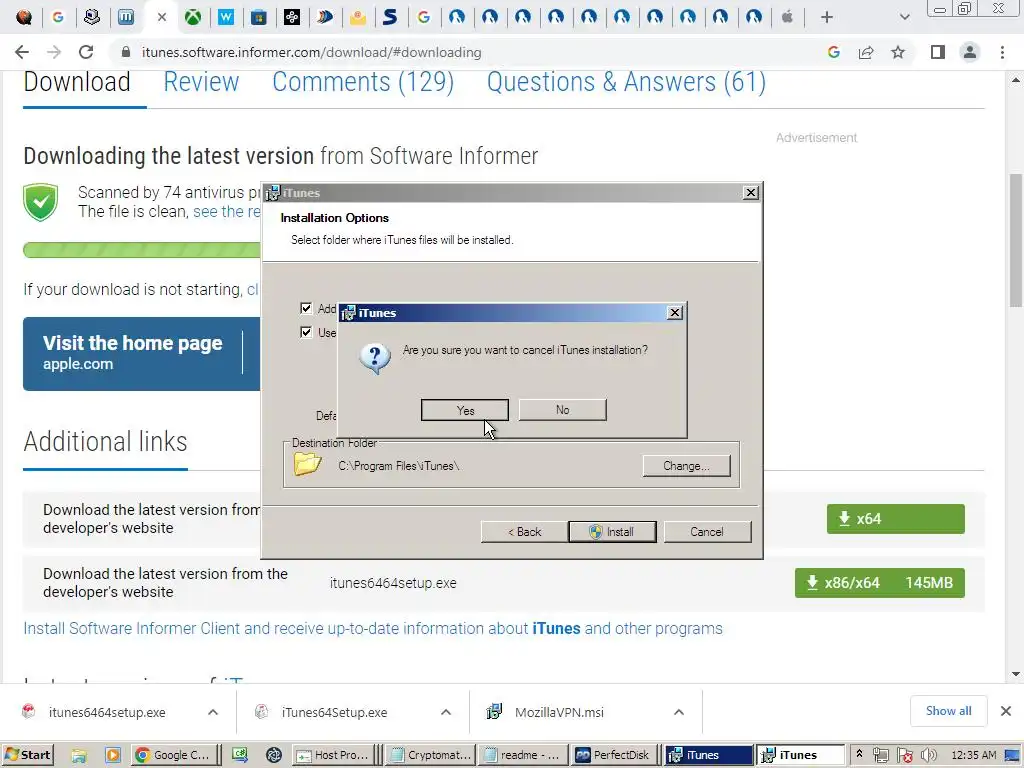This screenshot has width=1024, height=768.
Task: Click the Windows Start button
Action: [27, 755]
